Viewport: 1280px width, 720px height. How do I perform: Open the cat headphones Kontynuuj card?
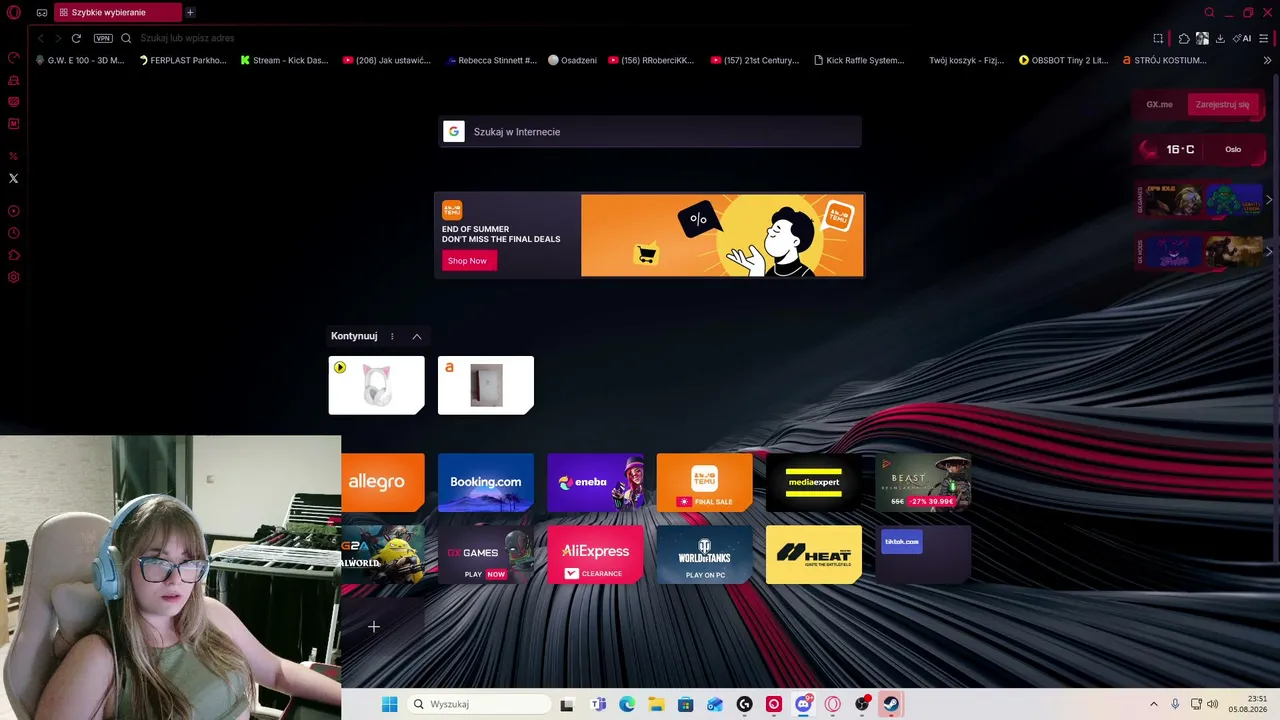[377, 385]
